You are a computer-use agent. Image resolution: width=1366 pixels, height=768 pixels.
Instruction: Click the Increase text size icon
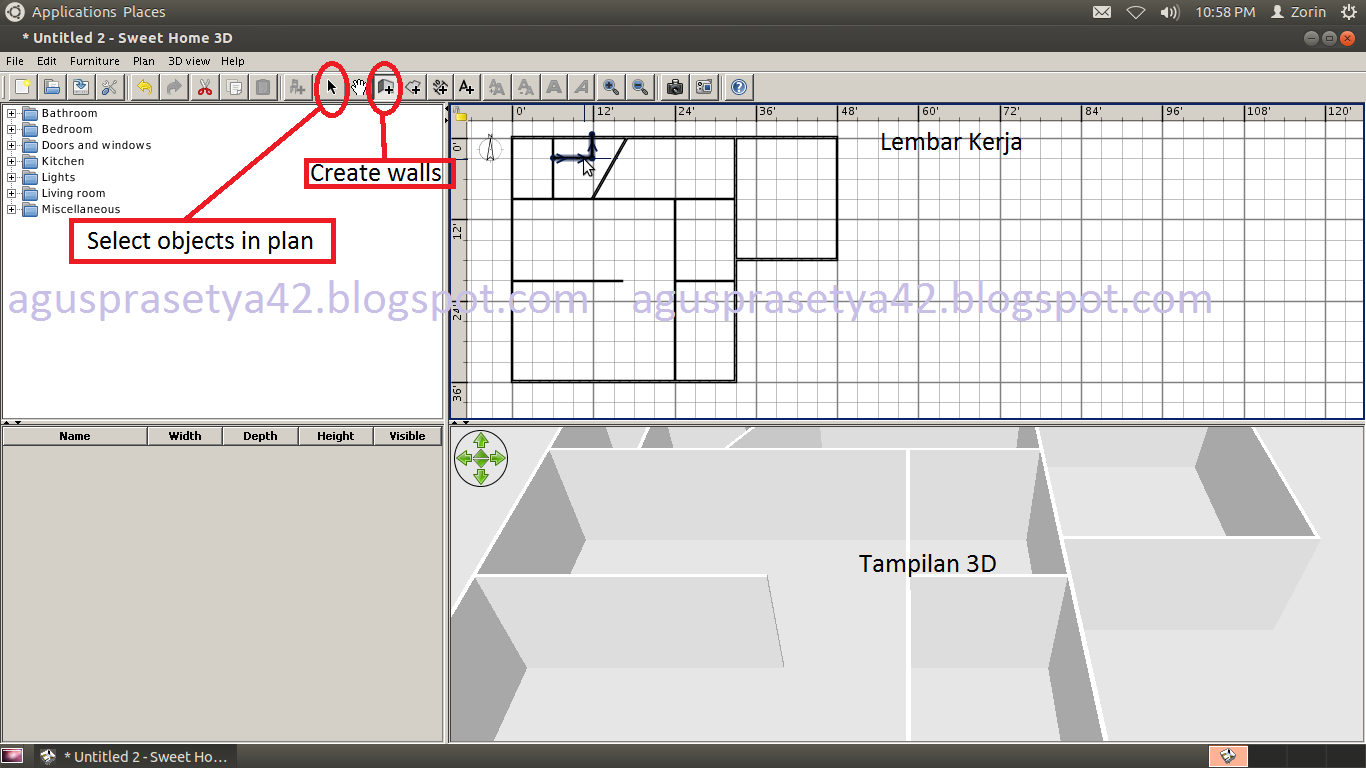(x=497, y=88)
